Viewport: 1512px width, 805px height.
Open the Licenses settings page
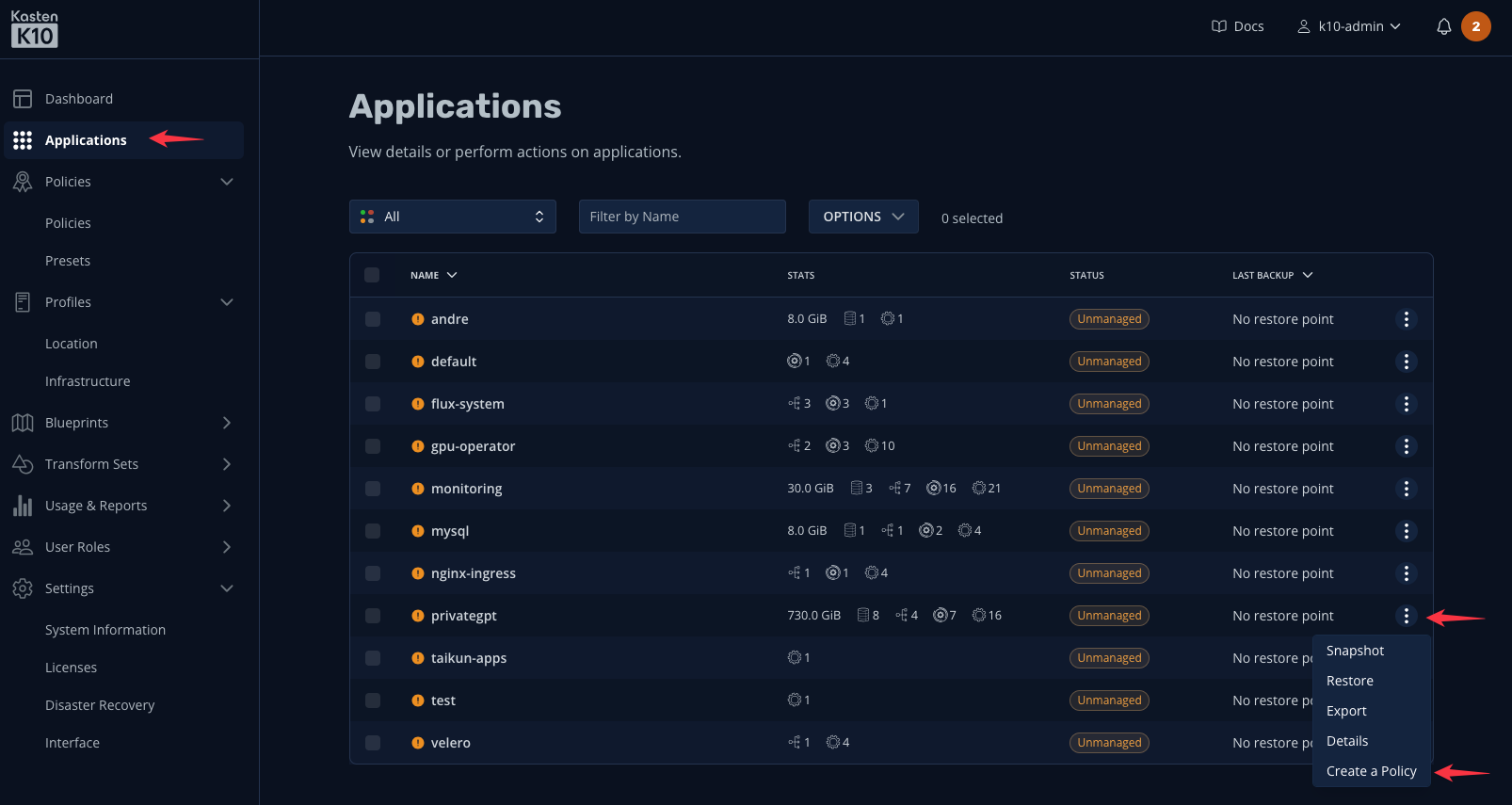(x=71, y=668)
